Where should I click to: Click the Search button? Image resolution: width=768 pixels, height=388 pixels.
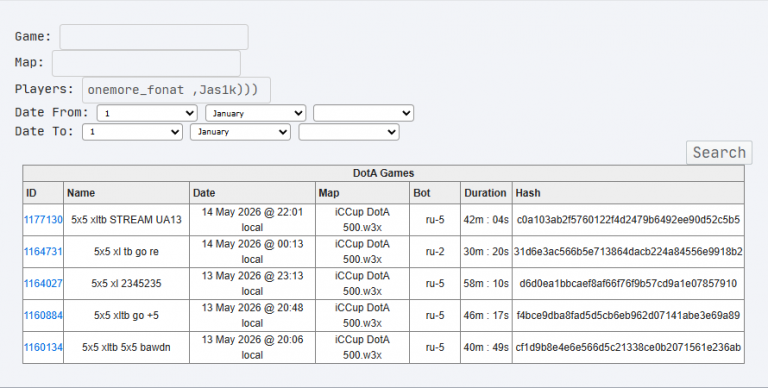[719, 152]
